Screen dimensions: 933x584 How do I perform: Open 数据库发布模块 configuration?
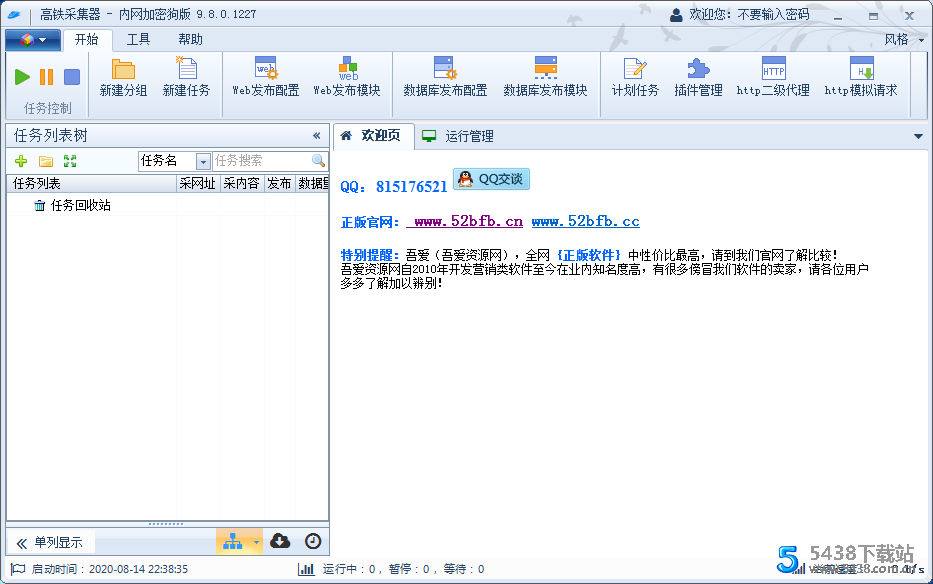pyautogui.click(x=548, y=80)
